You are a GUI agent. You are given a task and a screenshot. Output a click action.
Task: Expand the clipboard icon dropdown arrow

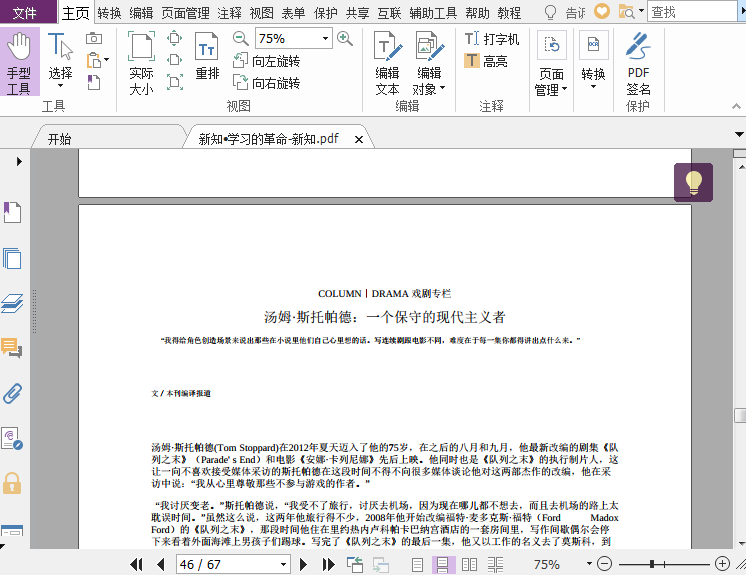point(107,60)
